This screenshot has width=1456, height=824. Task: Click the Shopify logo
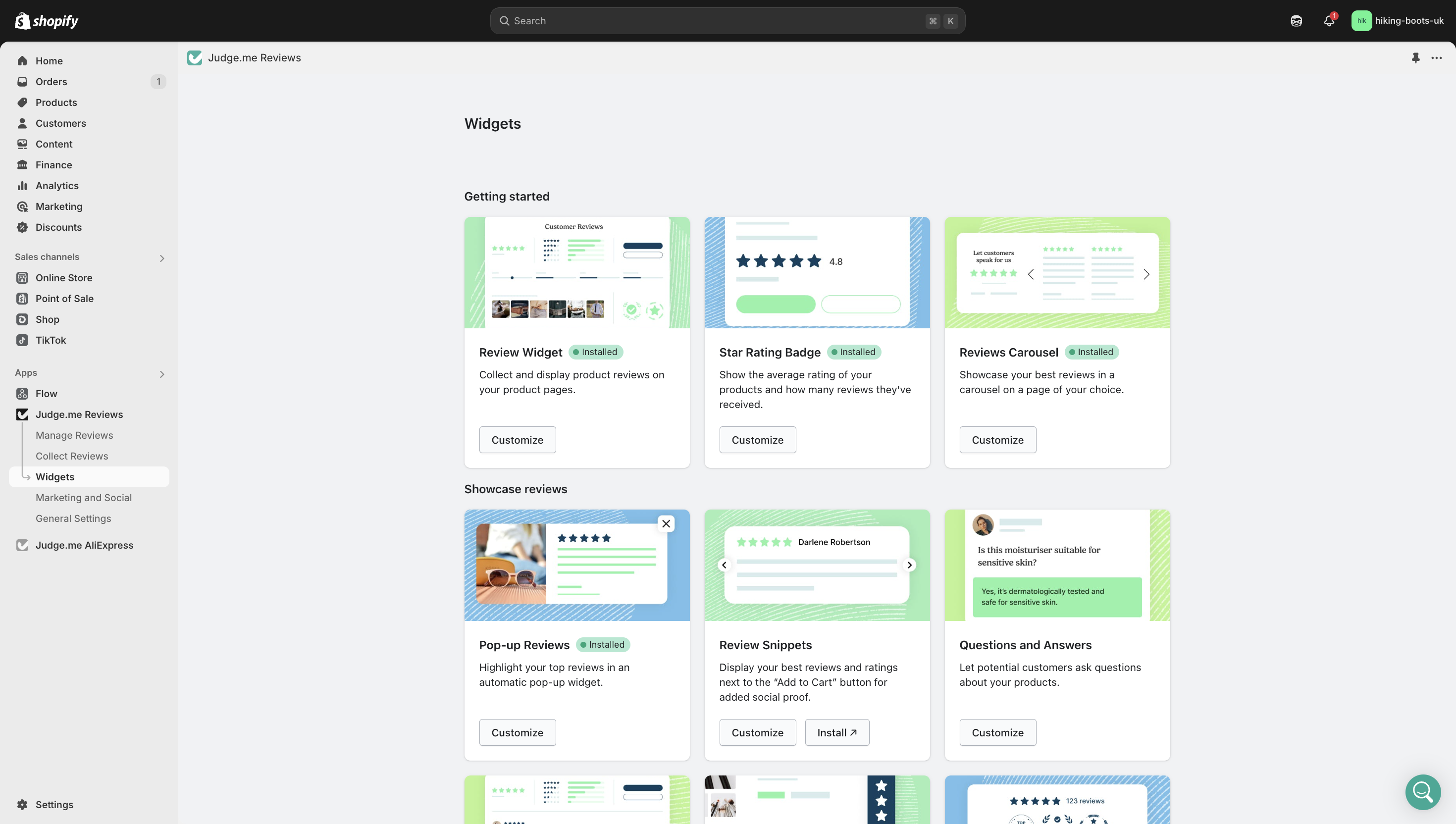47,21
